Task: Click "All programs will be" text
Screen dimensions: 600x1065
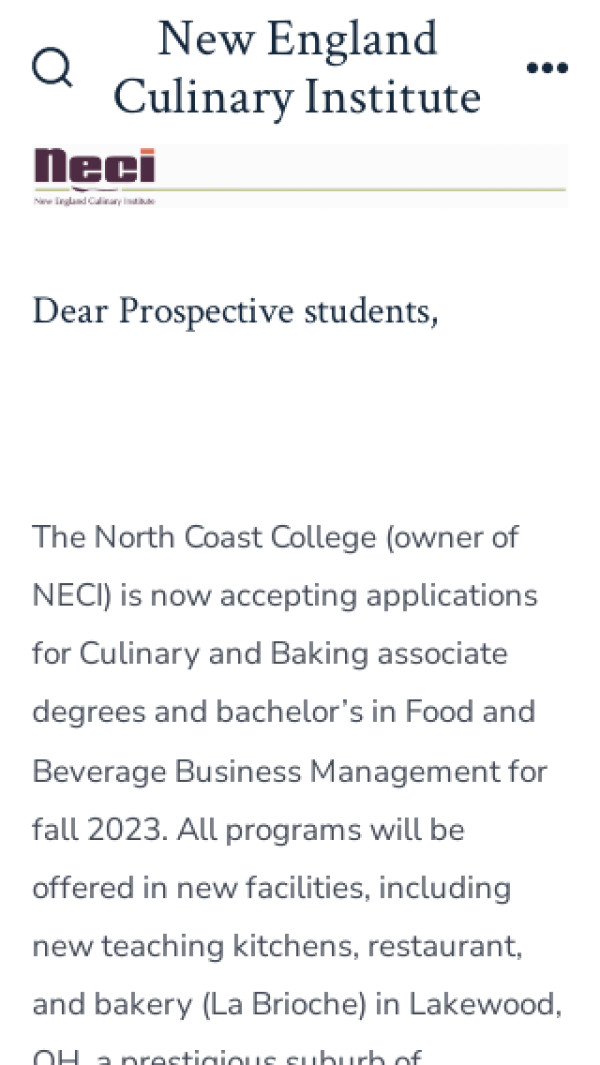Action: point(318,830)
